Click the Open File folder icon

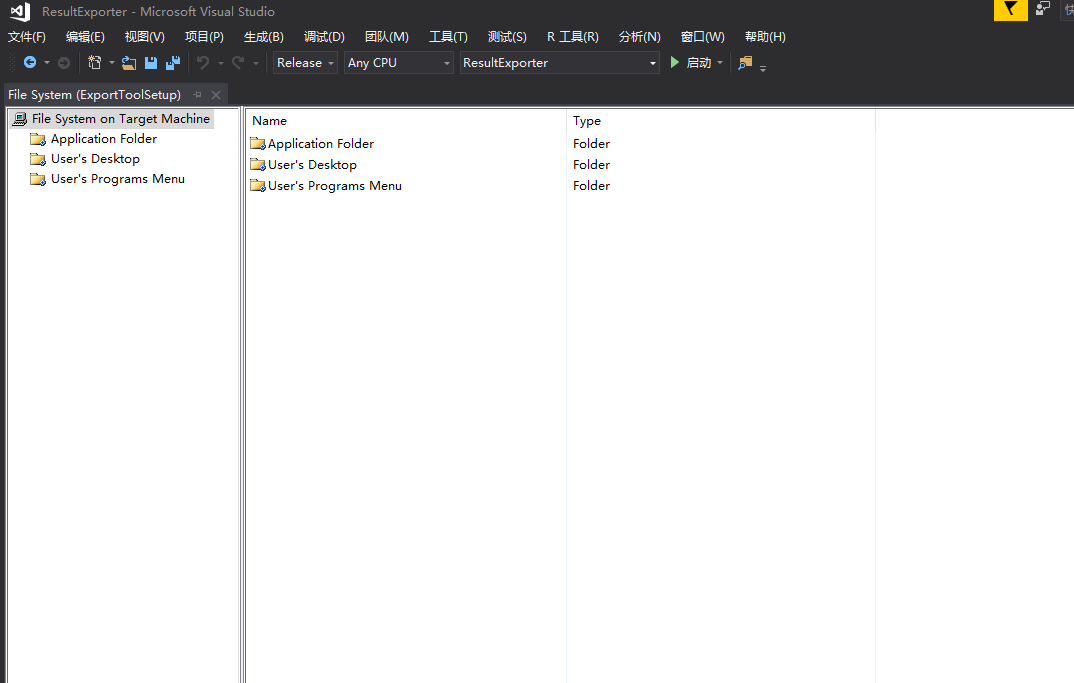pyautogui.click(x=129, y=63)
